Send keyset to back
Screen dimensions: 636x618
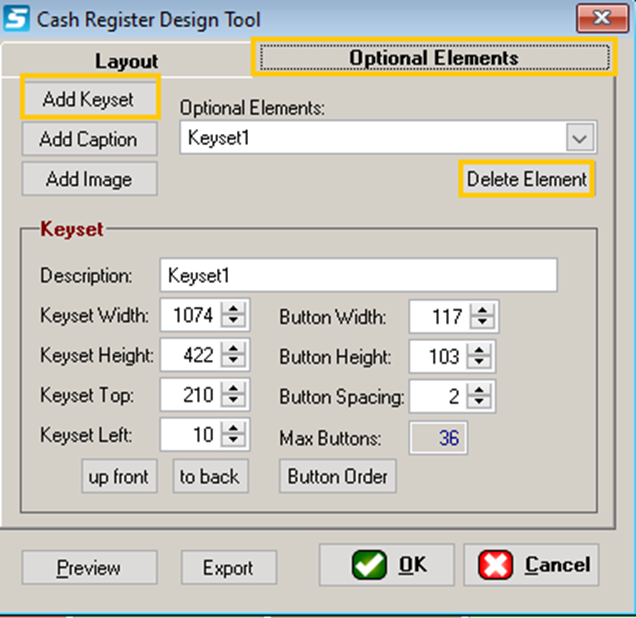[x=210, y=477]
